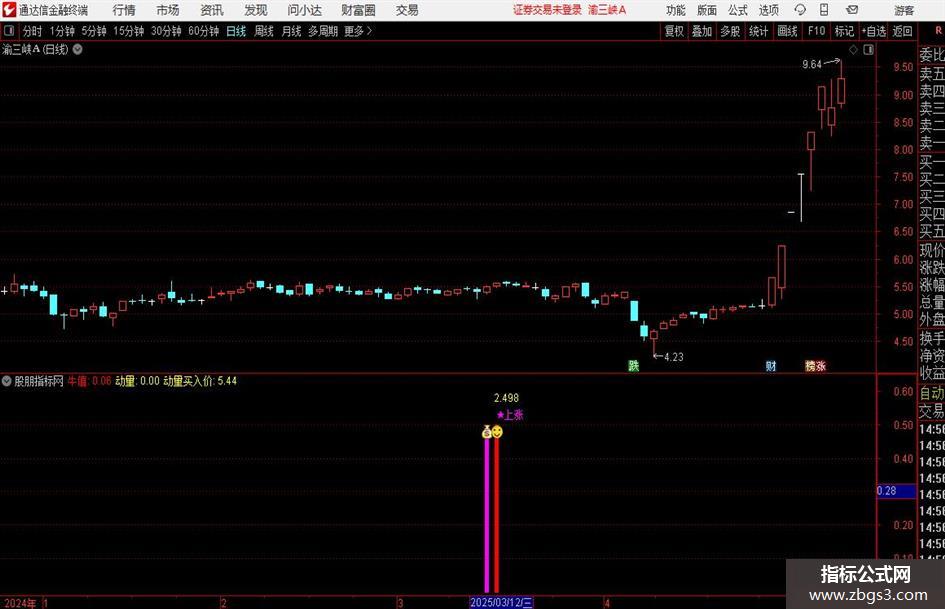Click the 通达信 red logo icon

[x=9, y=10]
